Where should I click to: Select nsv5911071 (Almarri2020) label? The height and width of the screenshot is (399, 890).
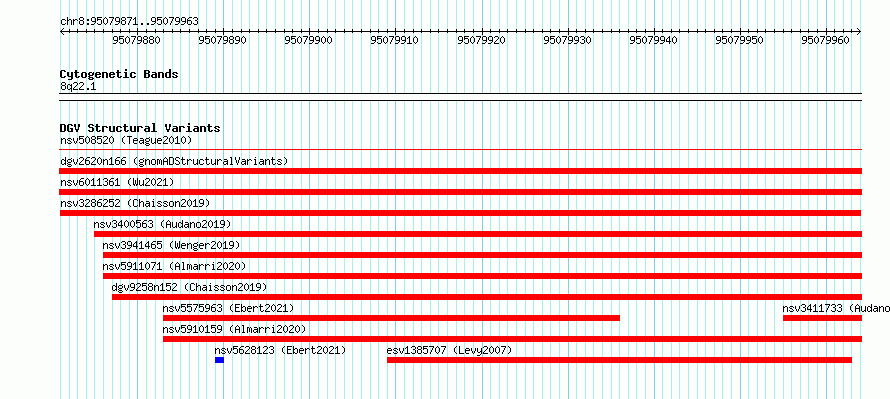pos(174,266)
